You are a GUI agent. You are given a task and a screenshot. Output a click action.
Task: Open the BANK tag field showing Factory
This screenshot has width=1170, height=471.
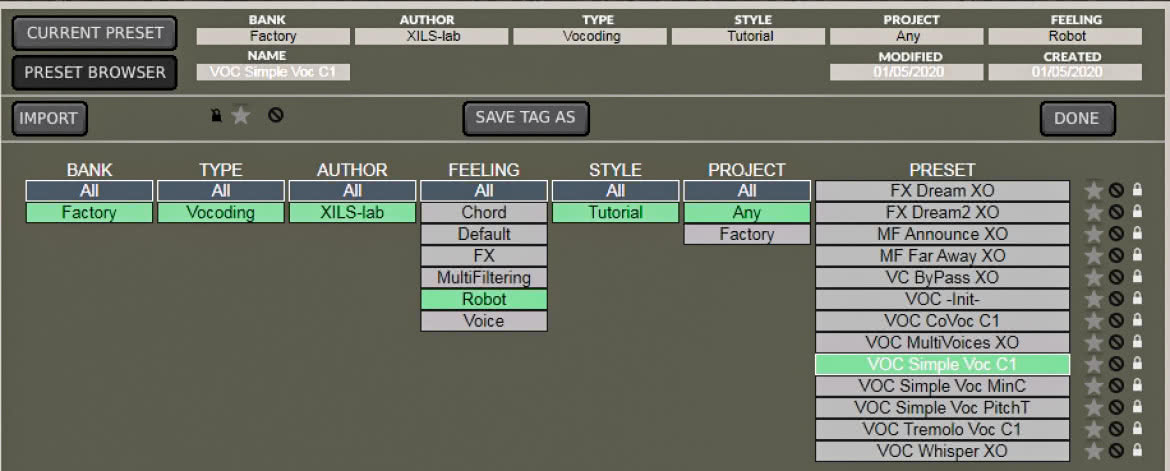(x=273, y=36)
